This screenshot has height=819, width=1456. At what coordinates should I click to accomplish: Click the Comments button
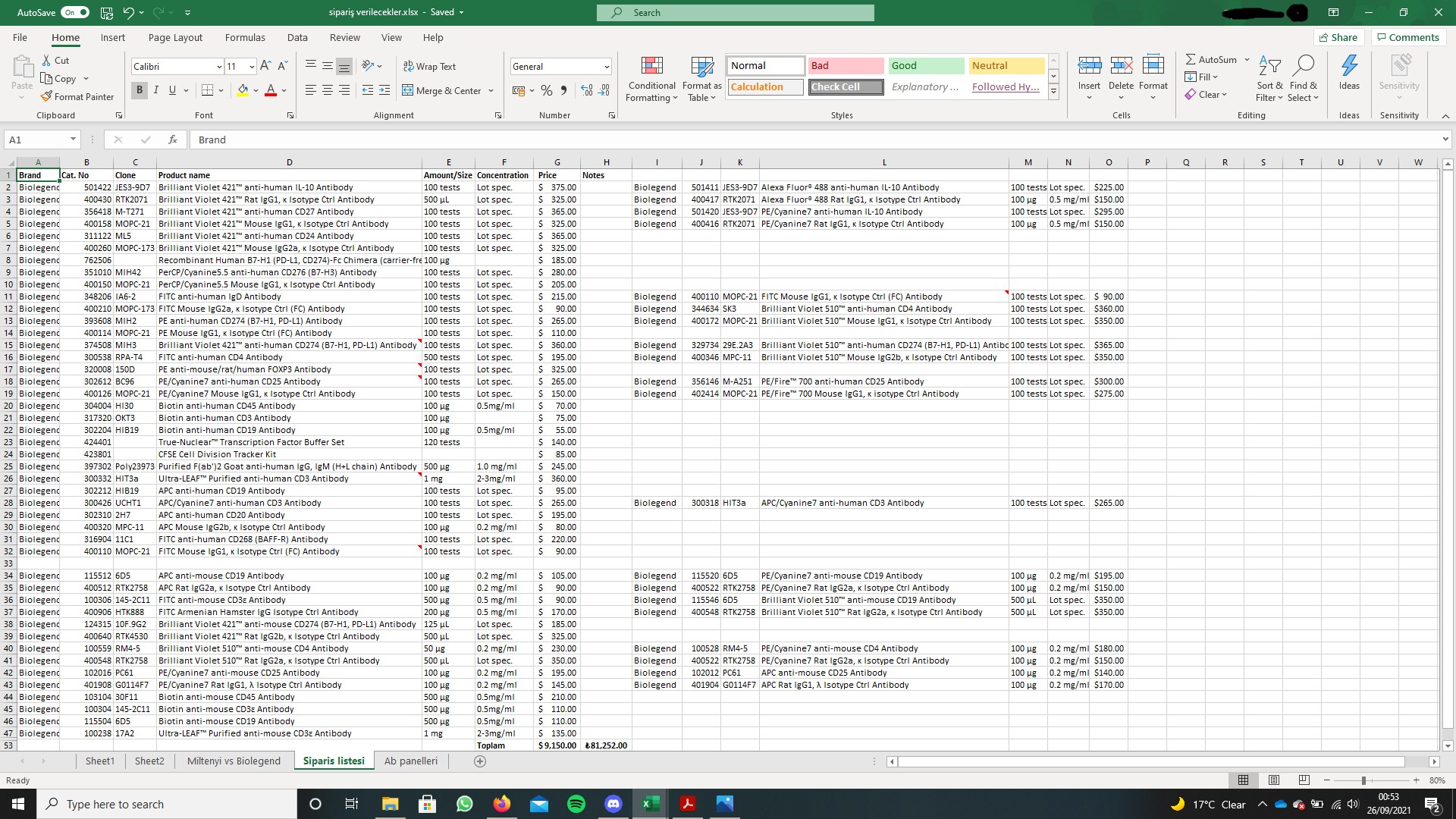tap(1407, 37)
